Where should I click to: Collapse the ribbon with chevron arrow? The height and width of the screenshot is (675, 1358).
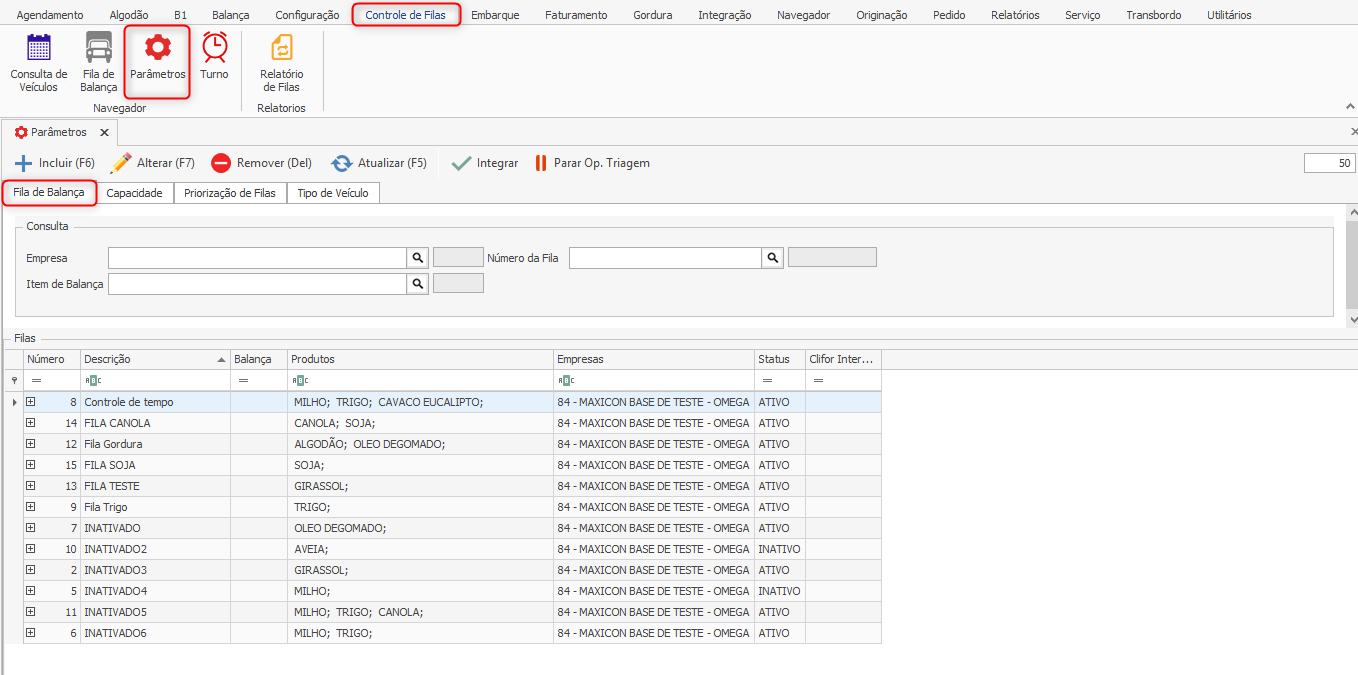click(x=1351, y=106)
